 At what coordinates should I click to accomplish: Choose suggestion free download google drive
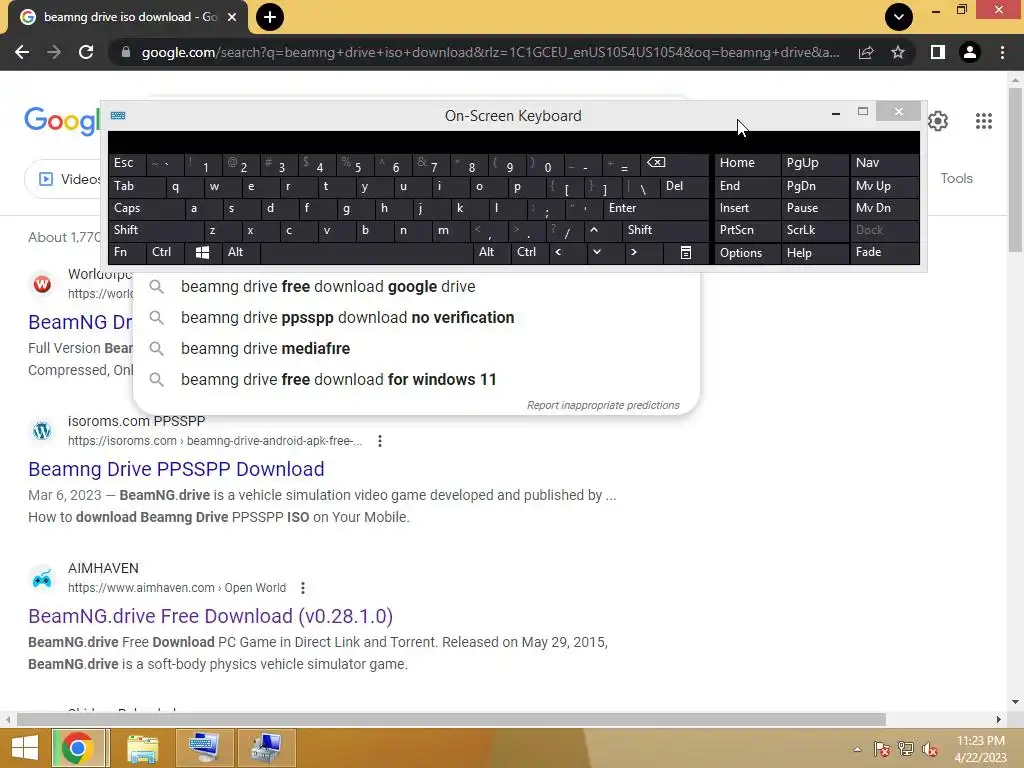pos(415,287)
